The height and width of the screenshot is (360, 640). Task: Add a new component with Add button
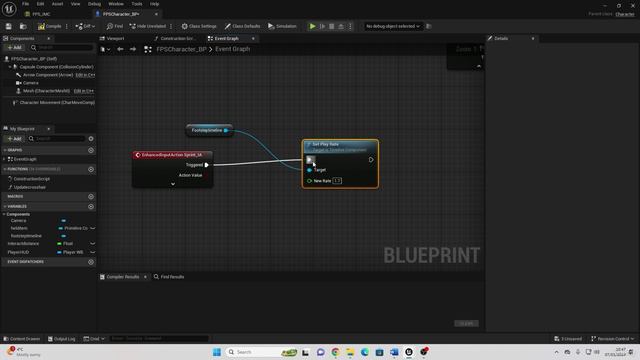click(x=14, y=47)
